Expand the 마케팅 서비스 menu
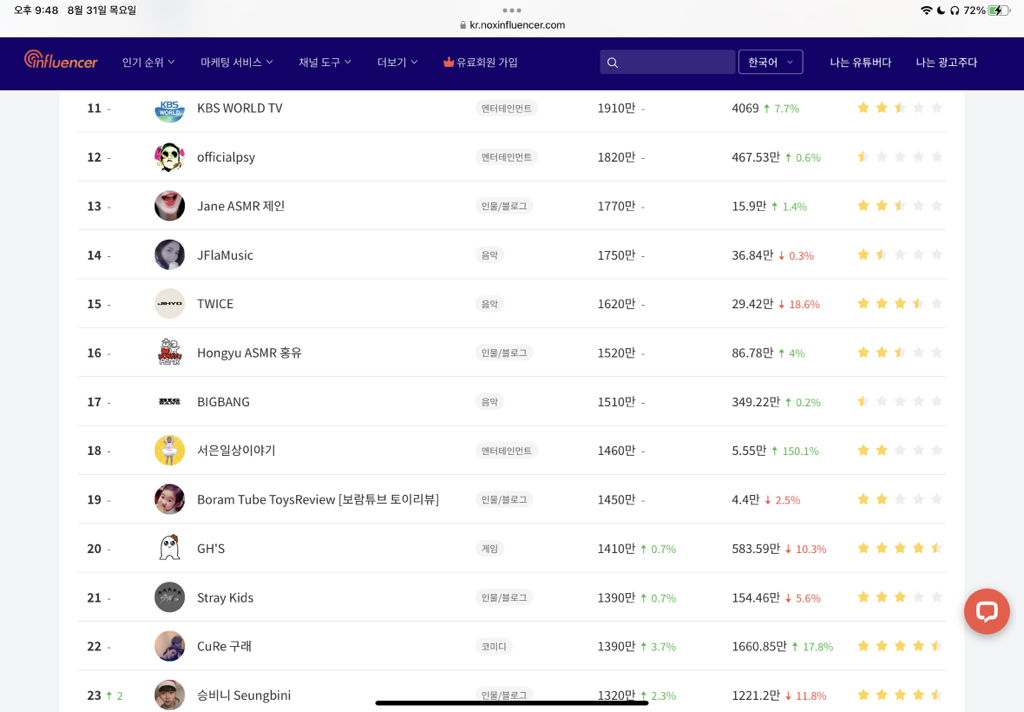The image size is (1024, 712). 236,62
